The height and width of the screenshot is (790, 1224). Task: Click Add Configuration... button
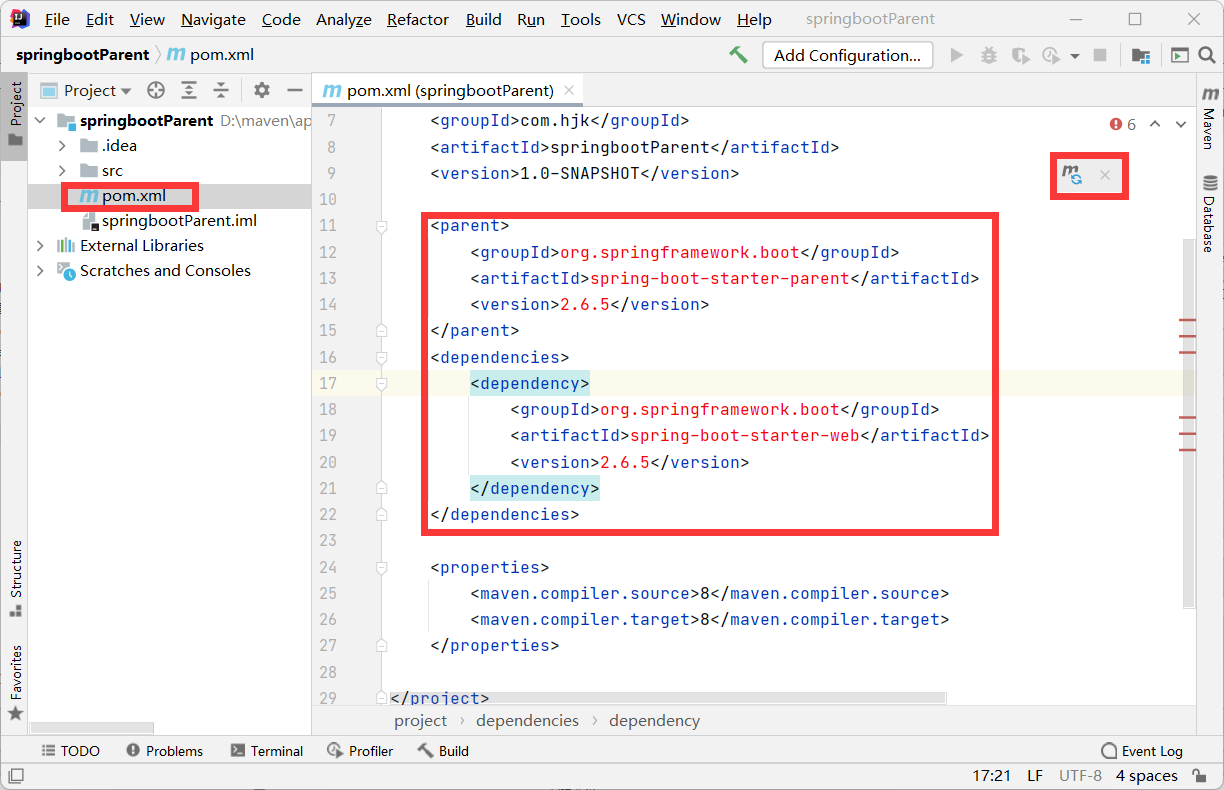pyautogui.click(x=847, y=55)
